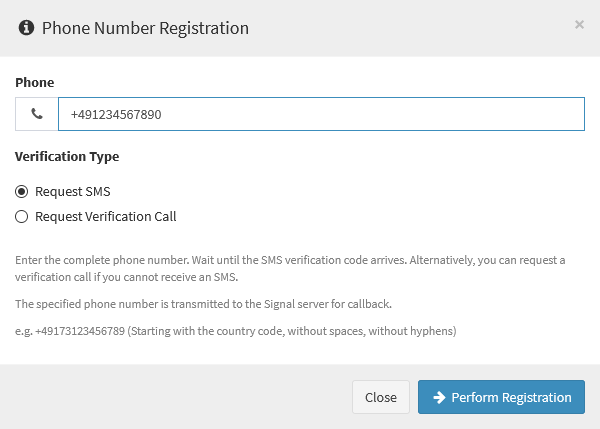Click the Request SMS label text
Viewport: 600px width, 429px height.
(x=73, y=191)
